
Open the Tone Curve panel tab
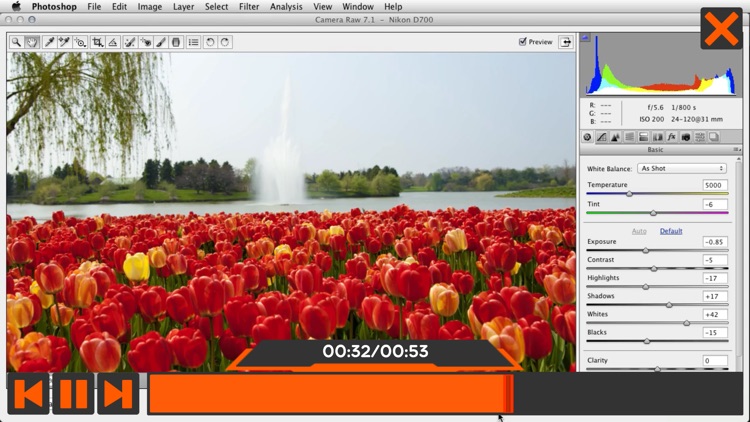tap(601, 137)
